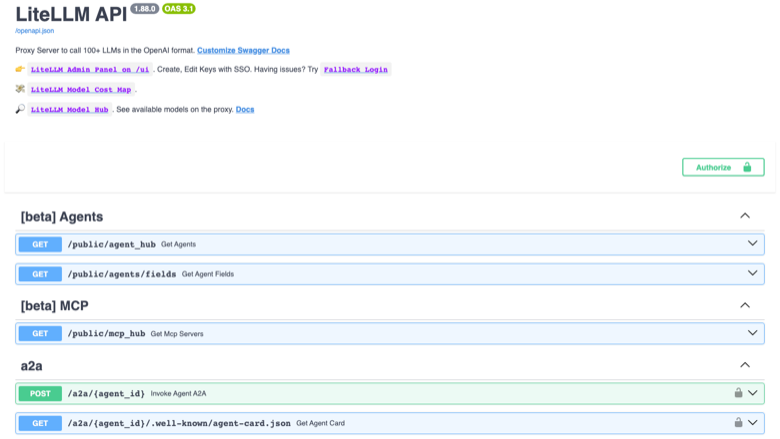
Task: Click GET badge for /public/agents/fields
Action: 40,274
